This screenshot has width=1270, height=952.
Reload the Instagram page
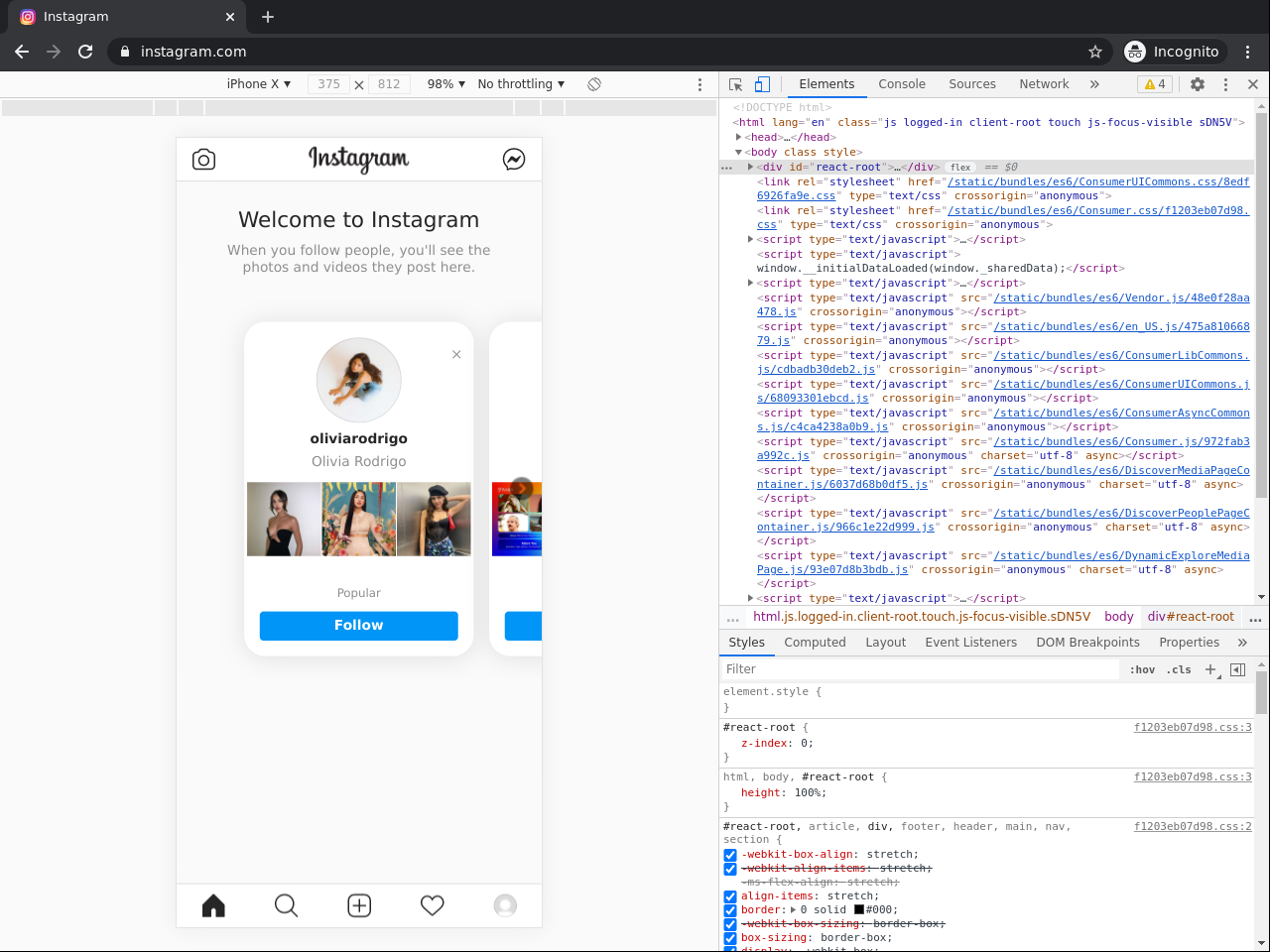pyautogui.click(x=85, y=52)
